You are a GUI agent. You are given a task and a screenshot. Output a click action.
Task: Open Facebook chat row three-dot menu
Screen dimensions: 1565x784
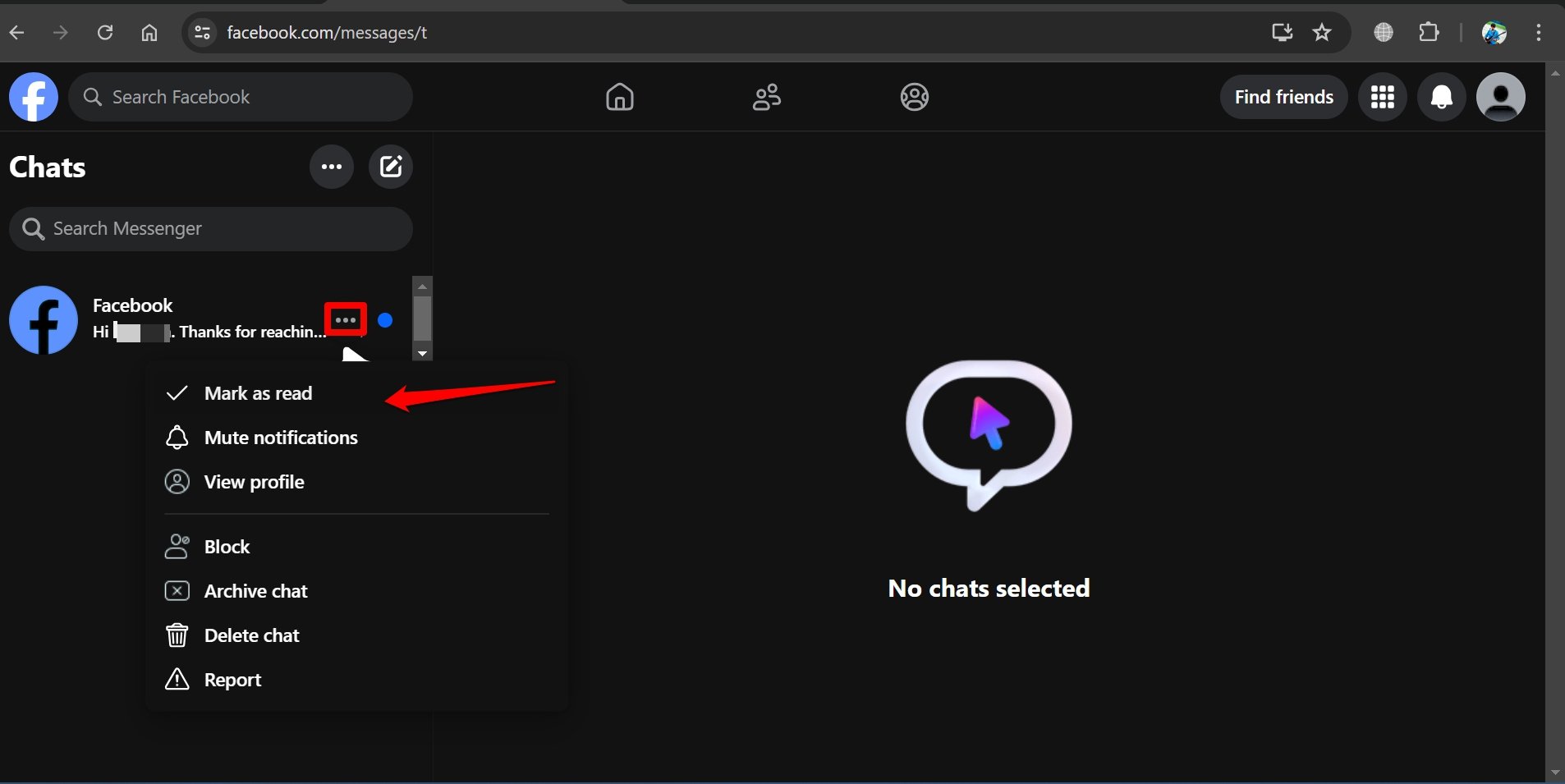pyautogui.click(x=346, y=319)
